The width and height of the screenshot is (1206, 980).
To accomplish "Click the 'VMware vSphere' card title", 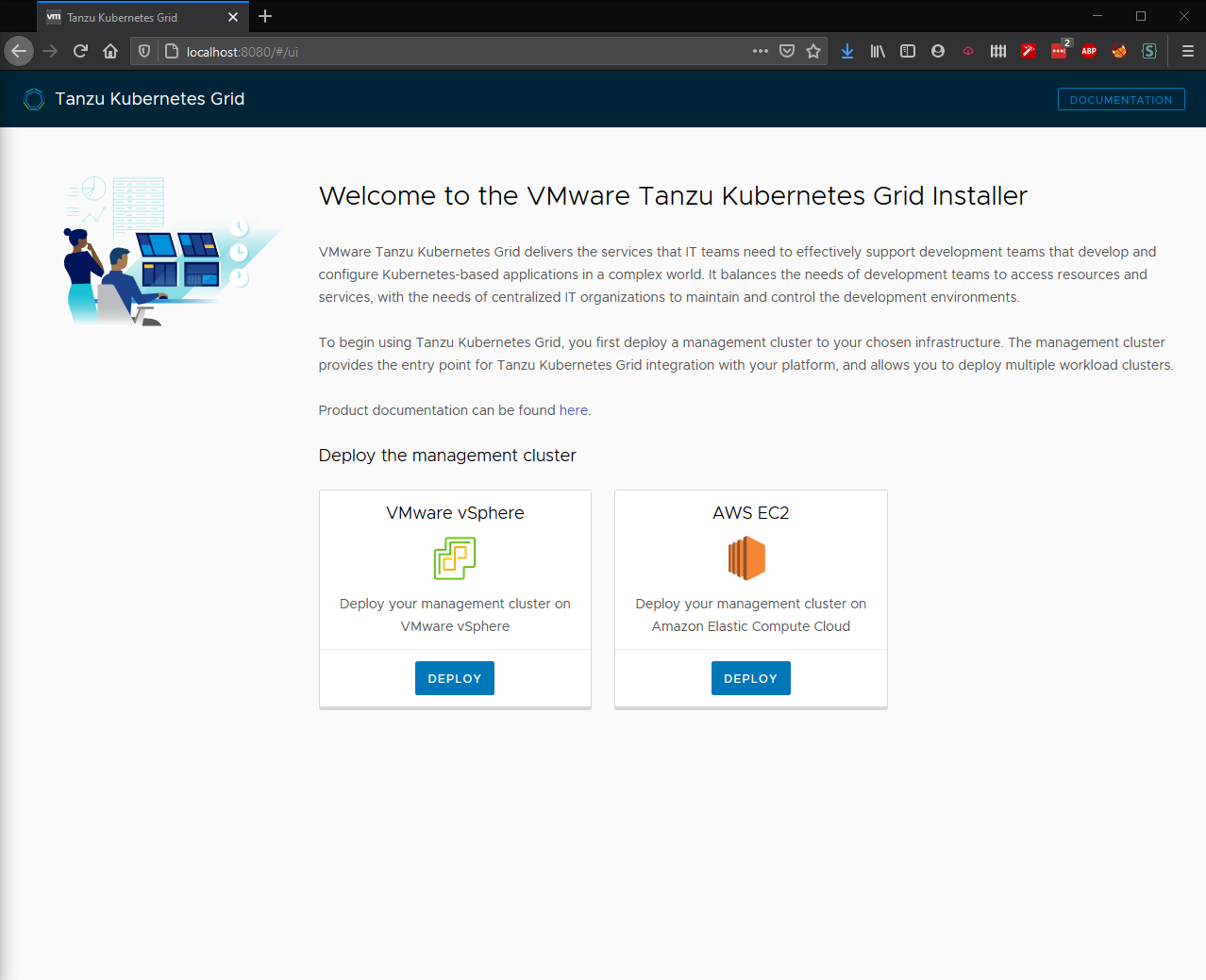I will pos(455,513).
